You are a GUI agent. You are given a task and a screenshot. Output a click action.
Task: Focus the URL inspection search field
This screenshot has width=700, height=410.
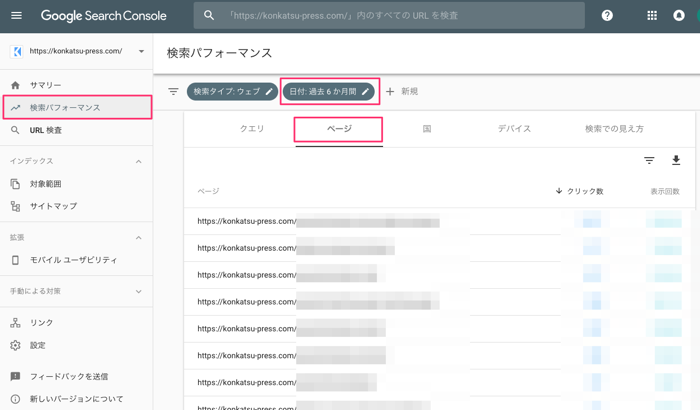coord(389,16)
